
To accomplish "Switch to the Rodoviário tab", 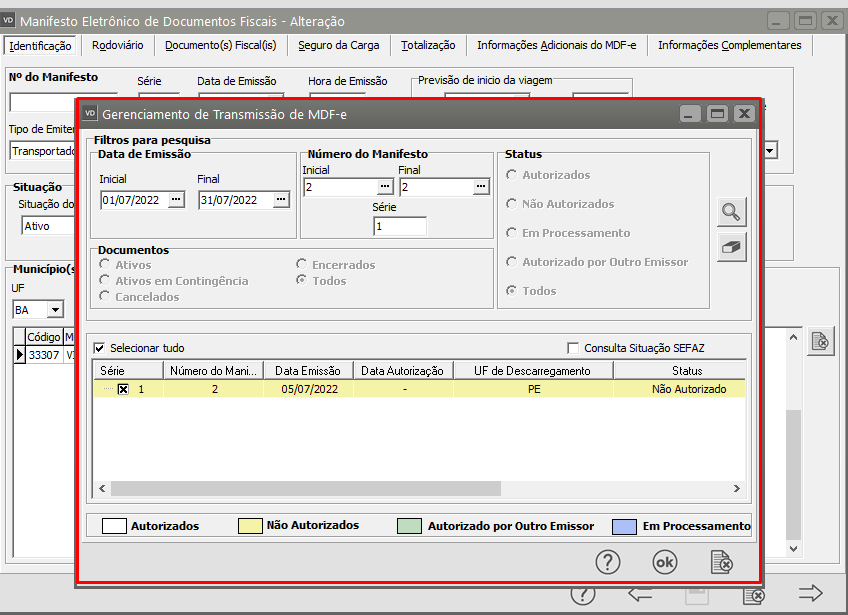I will (117, 45).
